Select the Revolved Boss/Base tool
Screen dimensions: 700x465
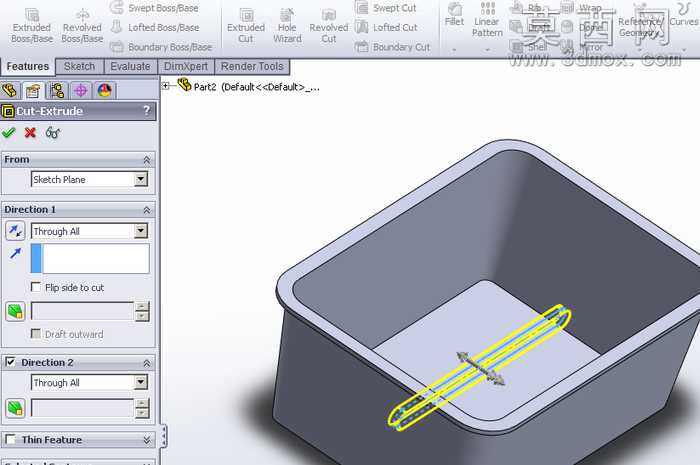82,26
